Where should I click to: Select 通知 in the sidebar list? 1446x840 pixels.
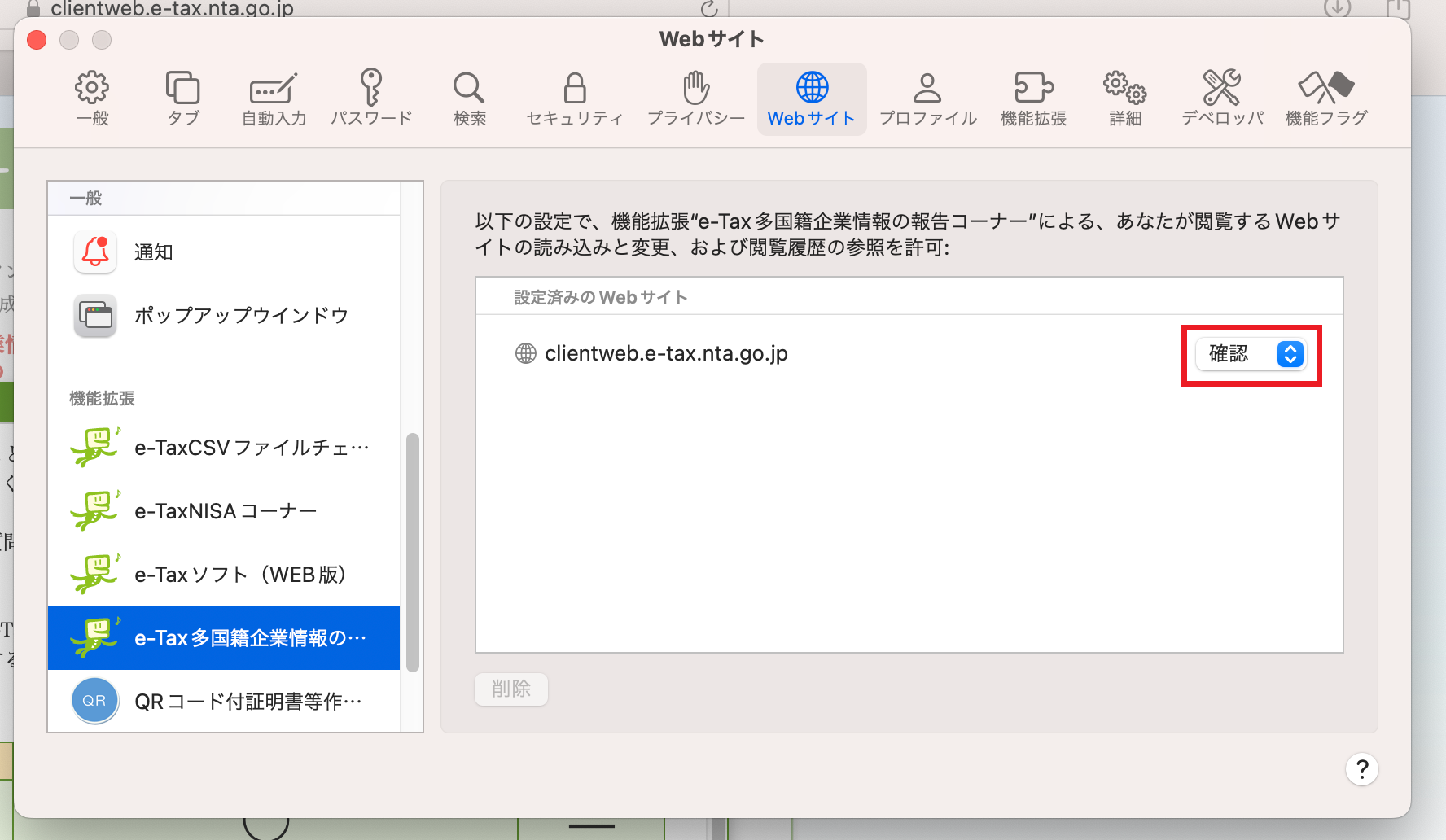click(x=224, y=252)
